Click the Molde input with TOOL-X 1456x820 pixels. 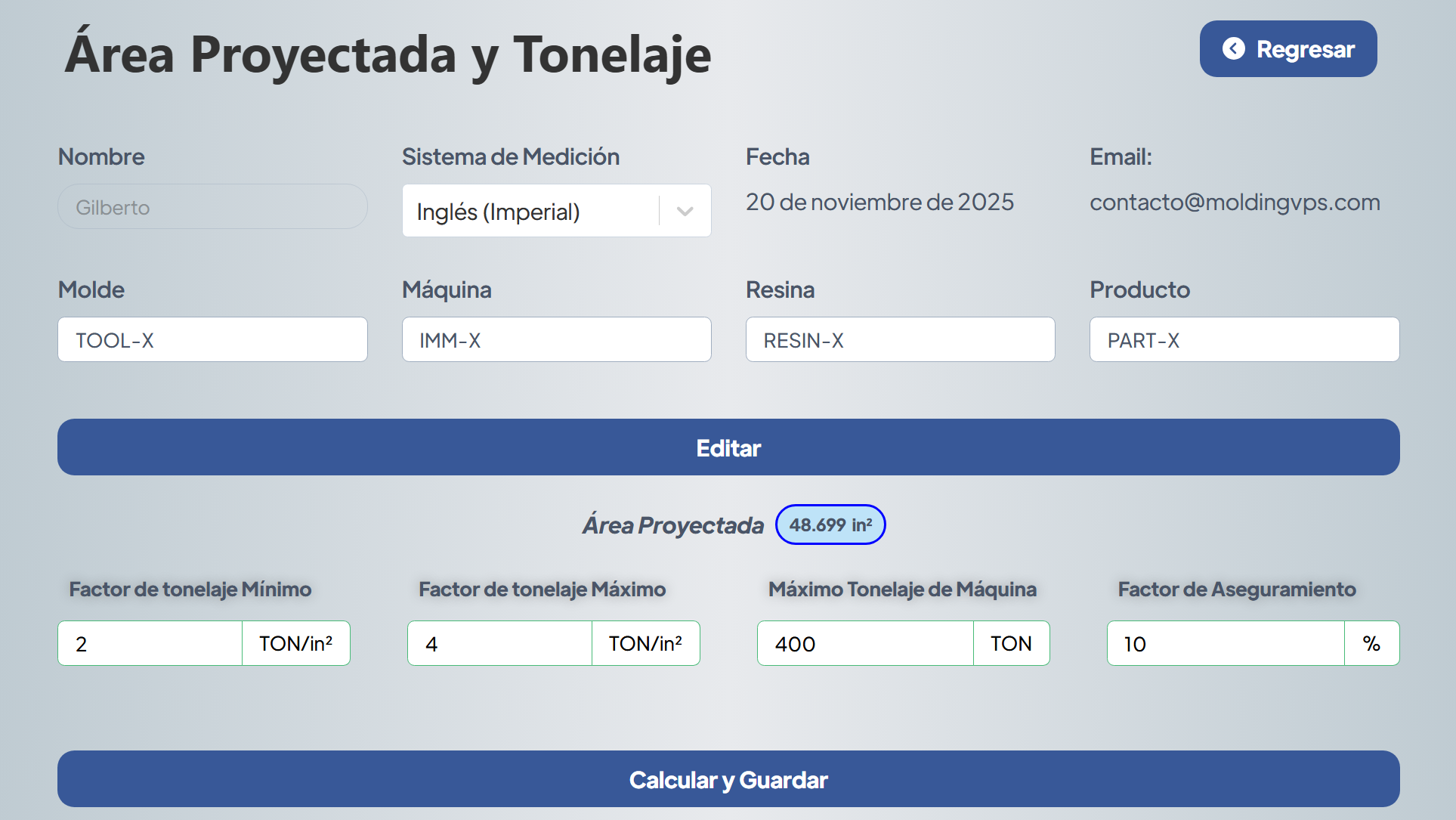pos(212,340)
